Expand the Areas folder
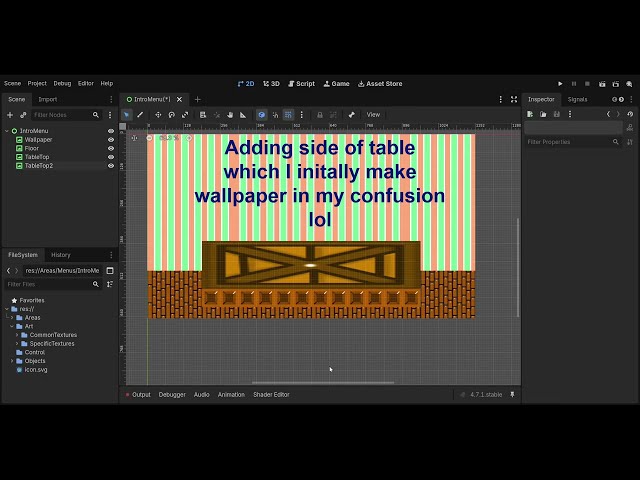Viewport: 640px width, 480px height. click(x=12, y=318)
